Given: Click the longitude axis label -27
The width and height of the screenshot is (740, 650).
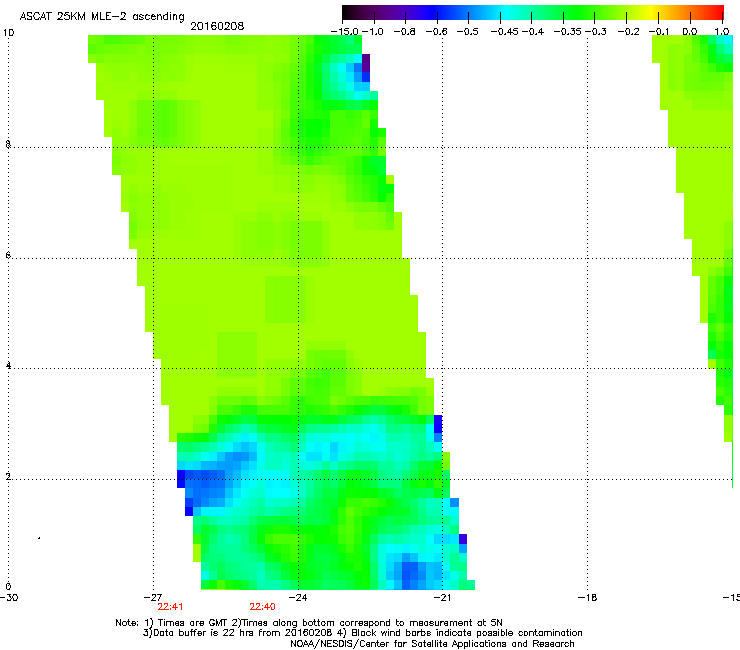Looking at the screenshot, I should [x=153, y=598].
